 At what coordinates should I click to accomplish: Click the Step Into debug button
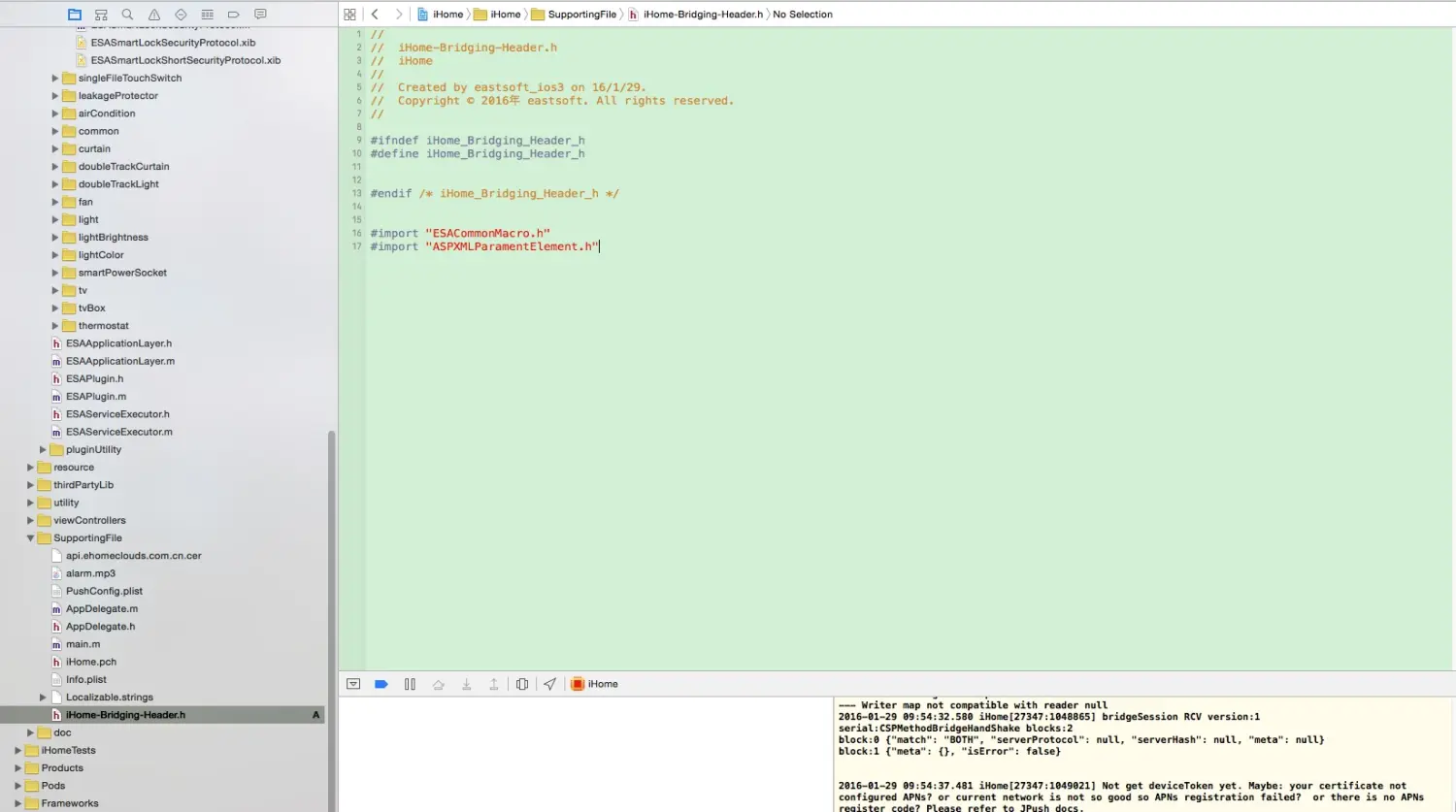pyautogui.click(x=466, y=684)
